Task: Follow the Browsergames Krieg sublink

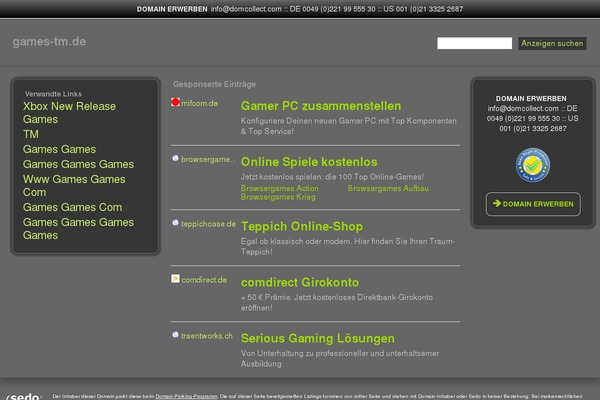Action: (x=278, y=197)
